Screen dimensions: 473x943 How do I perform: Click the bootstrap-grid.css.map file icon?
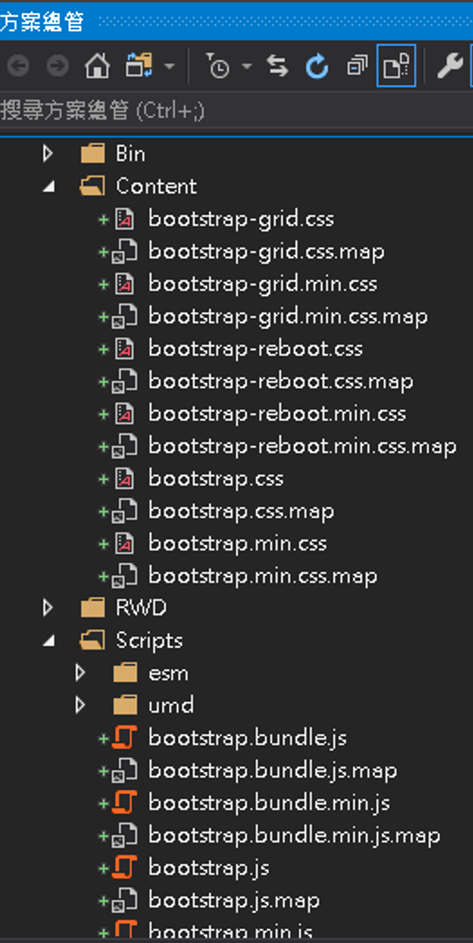[x=124, y=251]
